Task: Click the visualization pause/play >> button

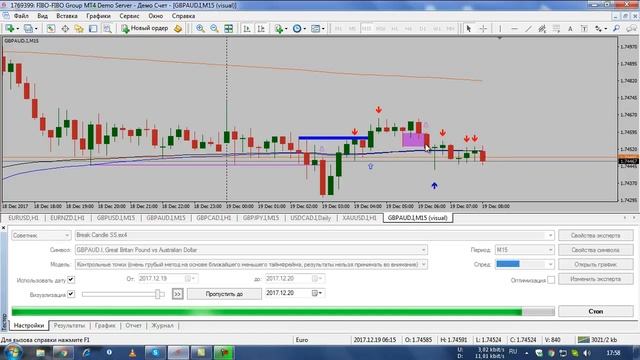Action: (178, 294)
